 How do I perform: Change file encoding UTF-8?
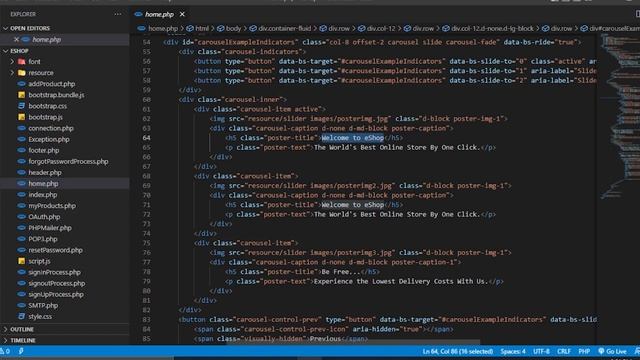pyautogui.click(x=541, y=351)
